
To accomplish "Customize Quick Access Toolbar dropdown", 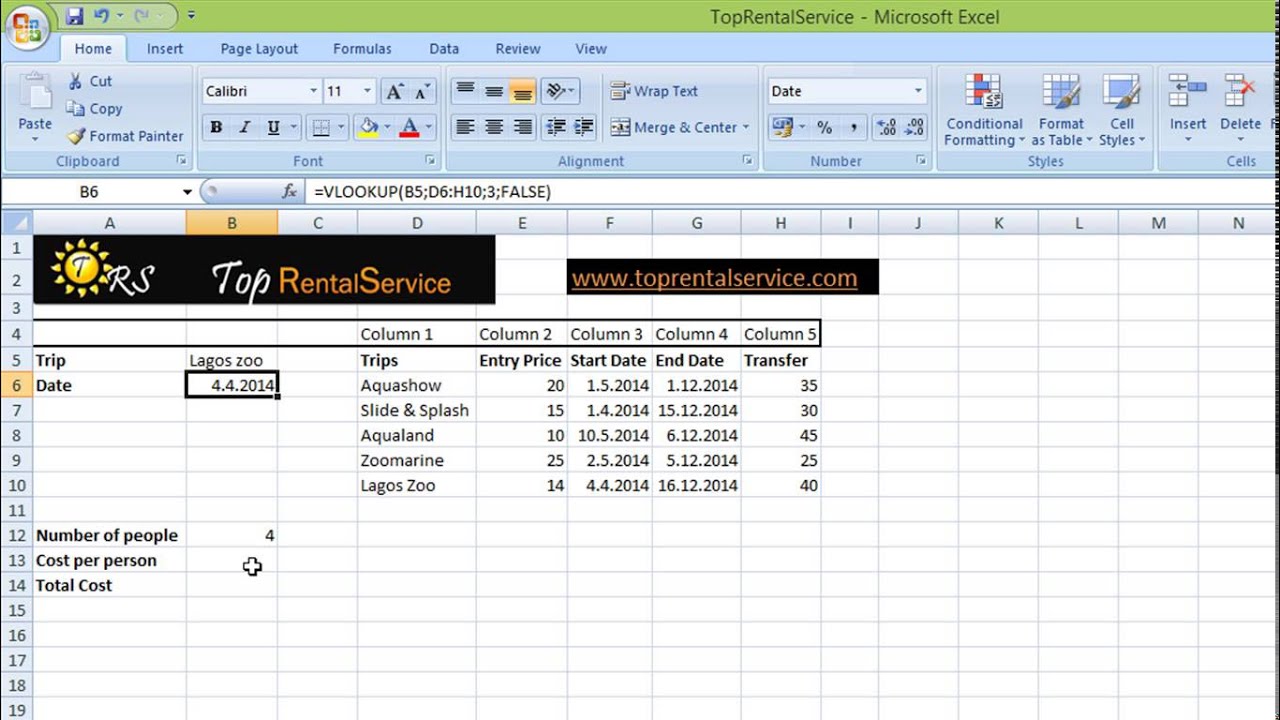I will (x=191, y=16).
